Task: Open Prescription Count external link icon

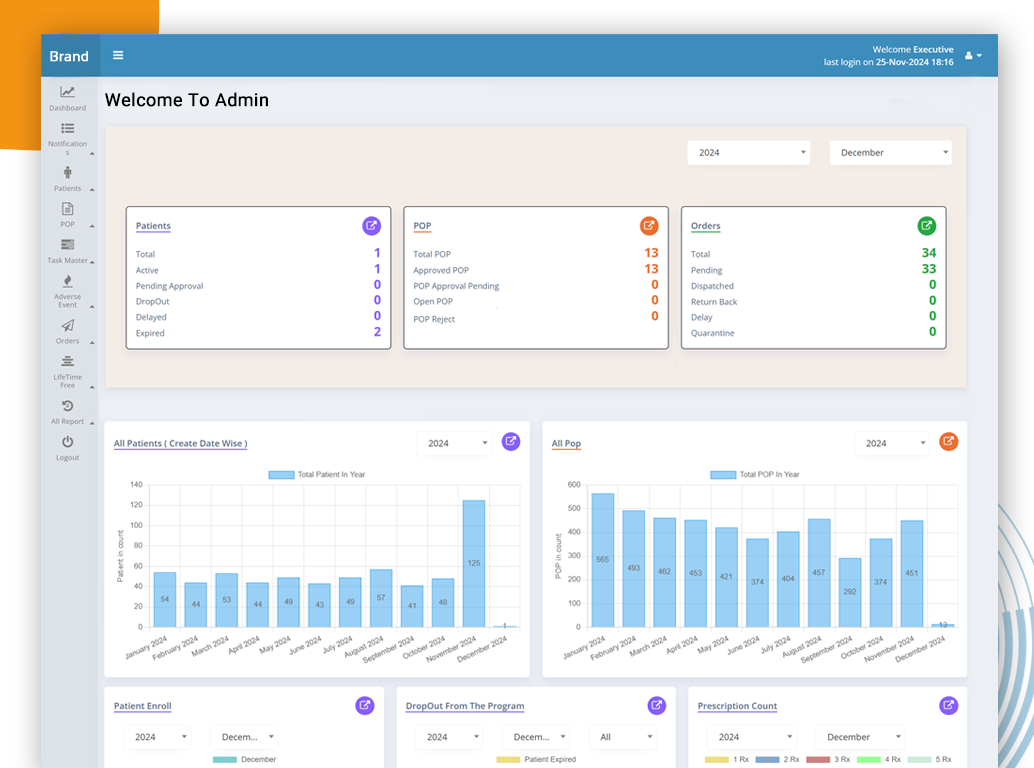Action: pos(948,705)
